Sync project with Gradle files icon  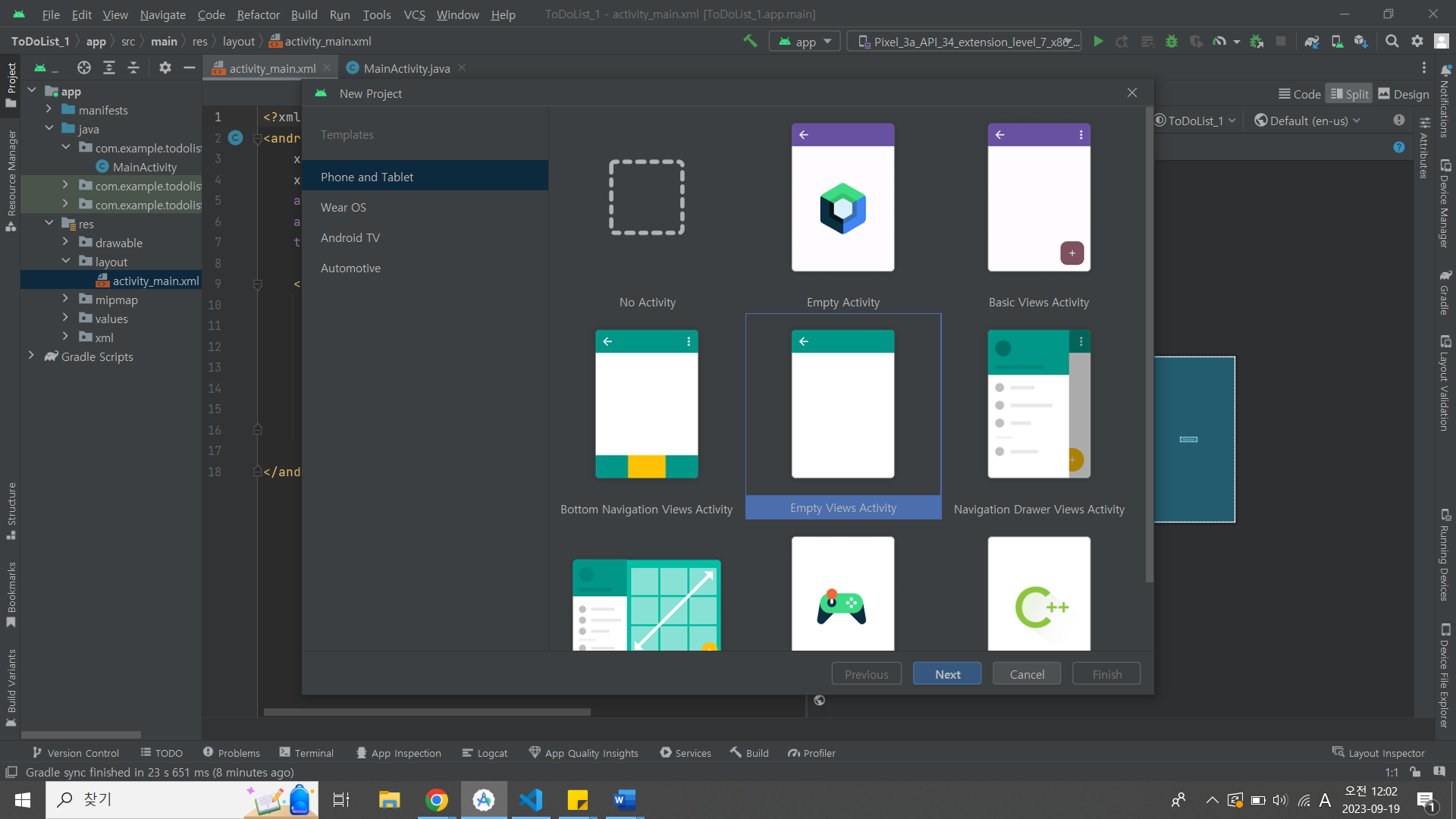click(1312, 41)
